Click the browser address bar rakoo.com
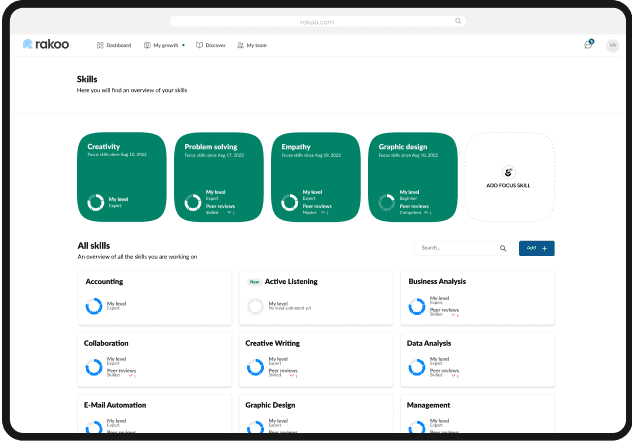 click(317, 22)
